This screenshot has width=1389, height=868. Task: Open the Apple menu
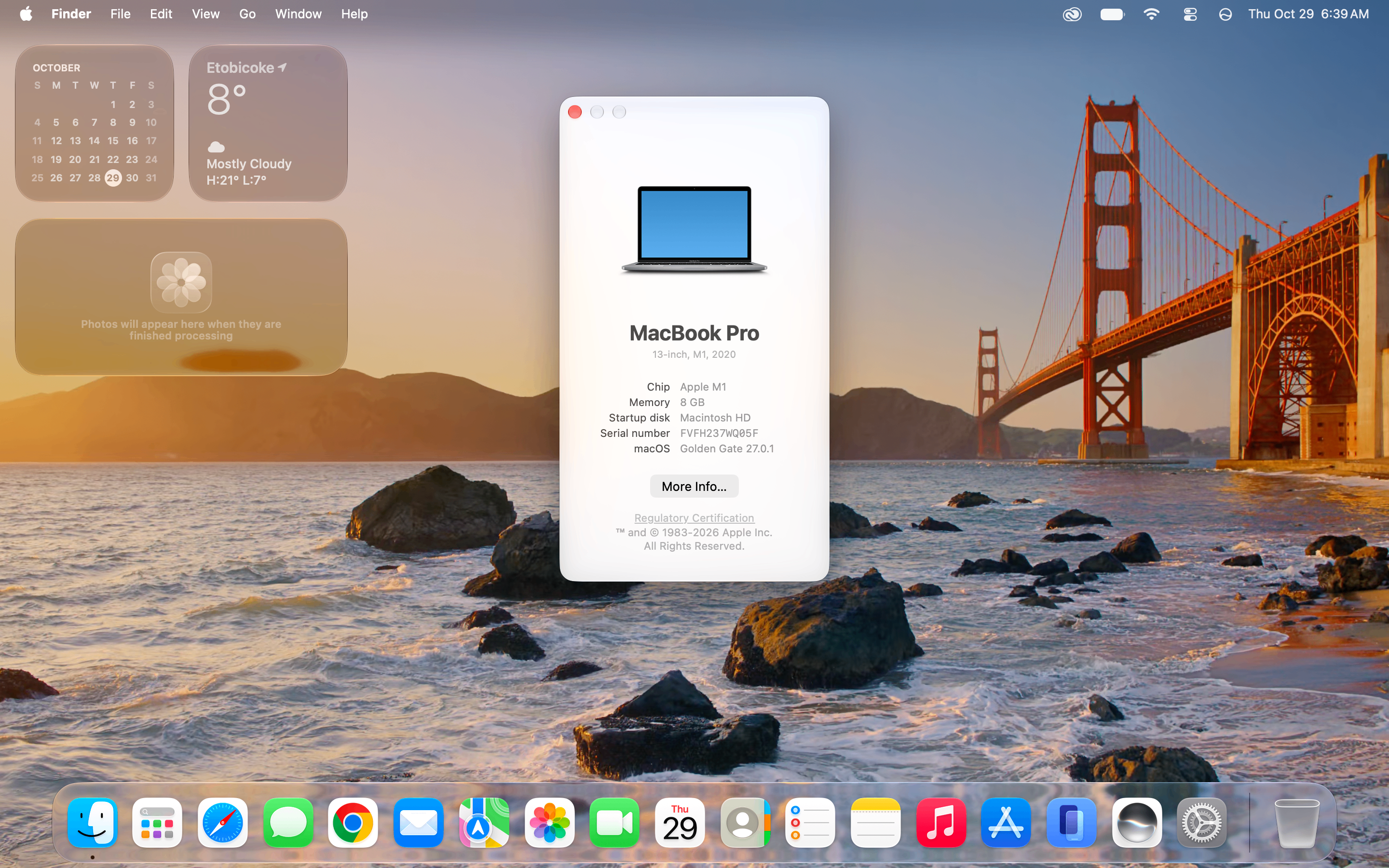[26, 14]
